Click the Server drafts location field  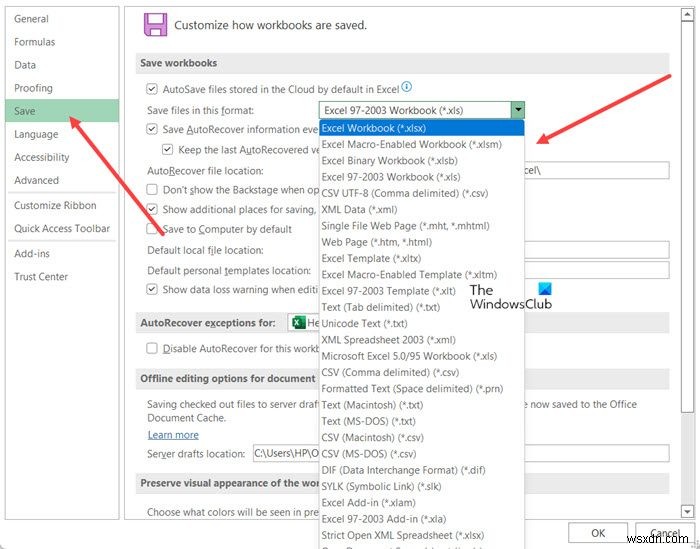[x=461, y=453]
